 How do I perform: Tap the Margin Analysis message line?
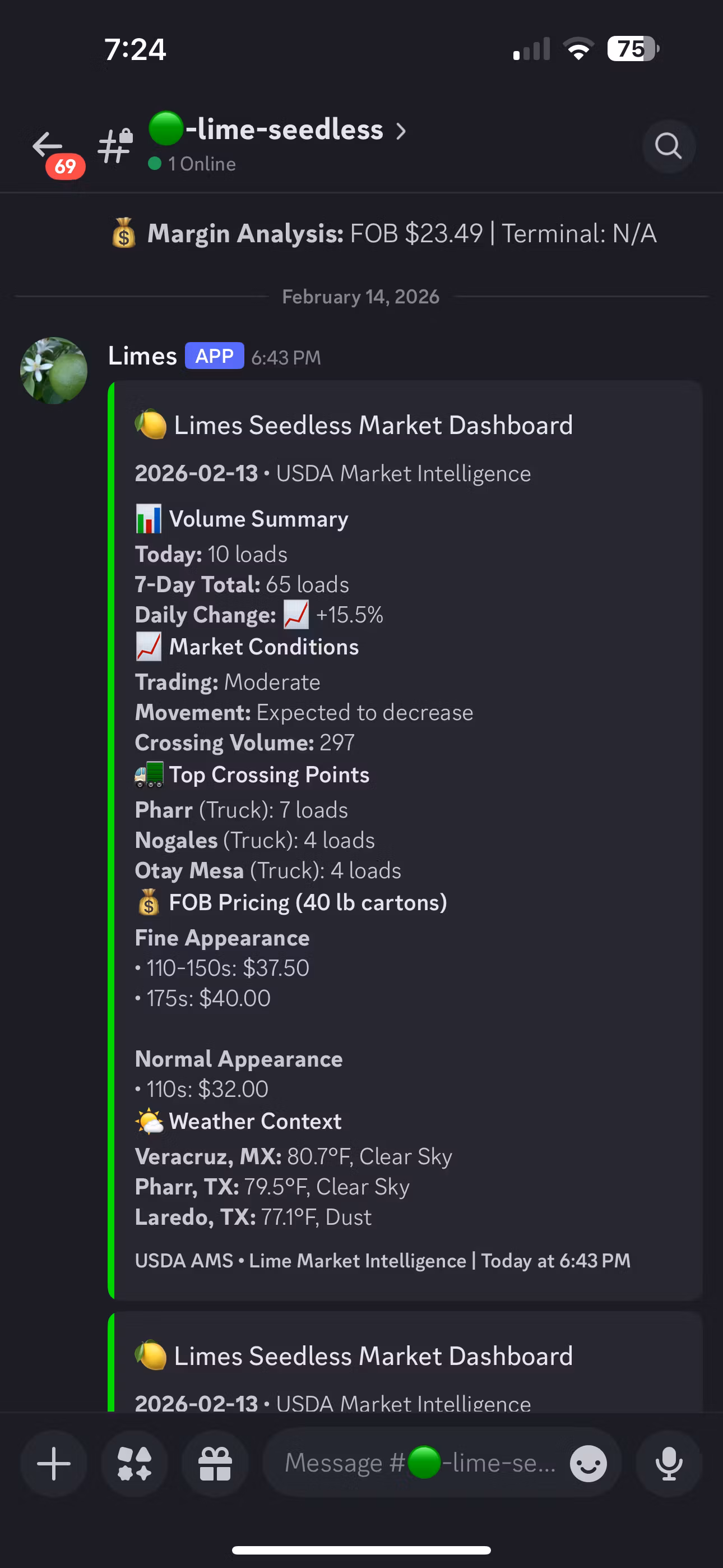click(402, 234)
